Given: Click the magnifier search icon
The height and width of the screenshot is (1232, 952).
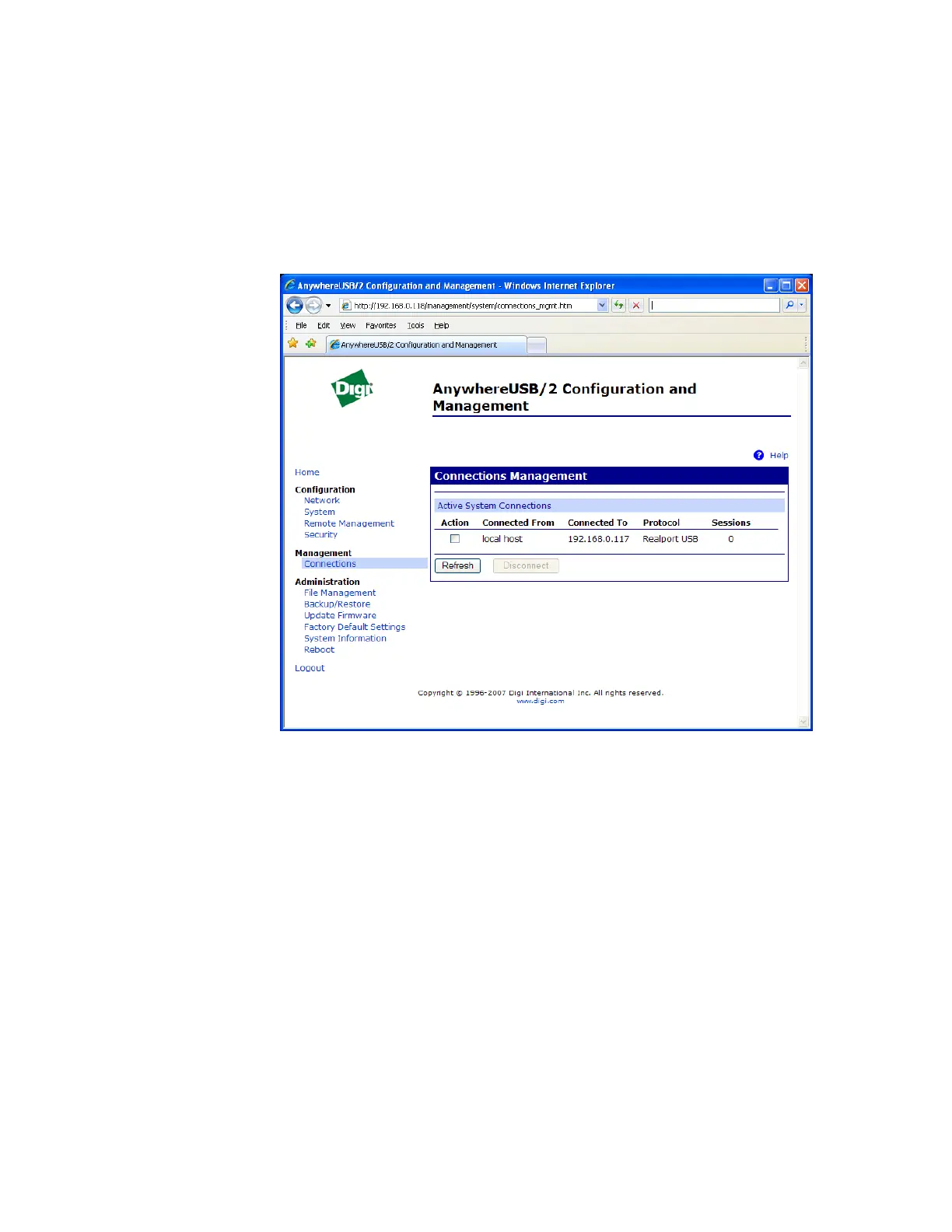Looking at the screenshot, I should 789,306.
